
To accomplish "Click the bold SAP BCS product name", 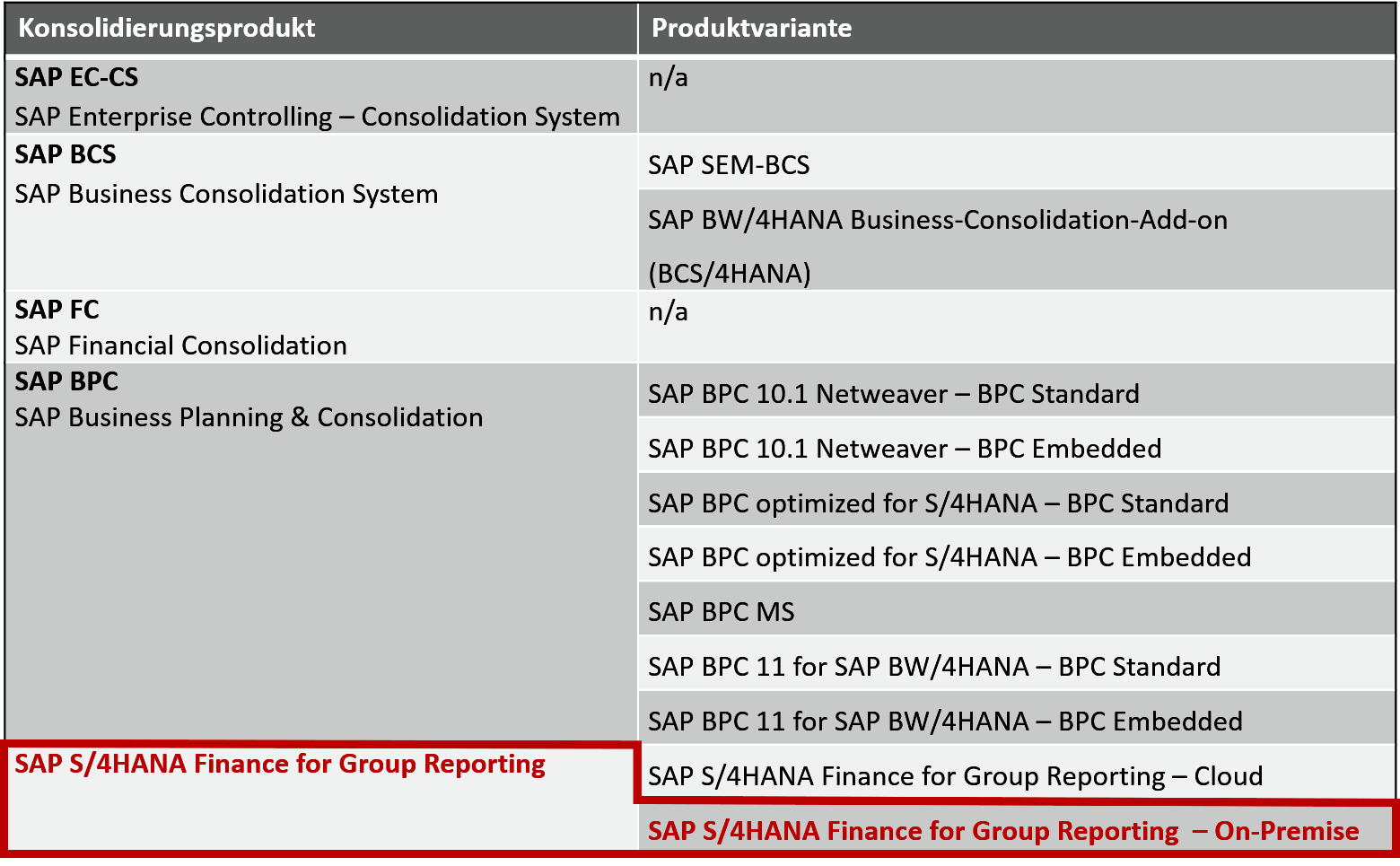I will (66, 154).
